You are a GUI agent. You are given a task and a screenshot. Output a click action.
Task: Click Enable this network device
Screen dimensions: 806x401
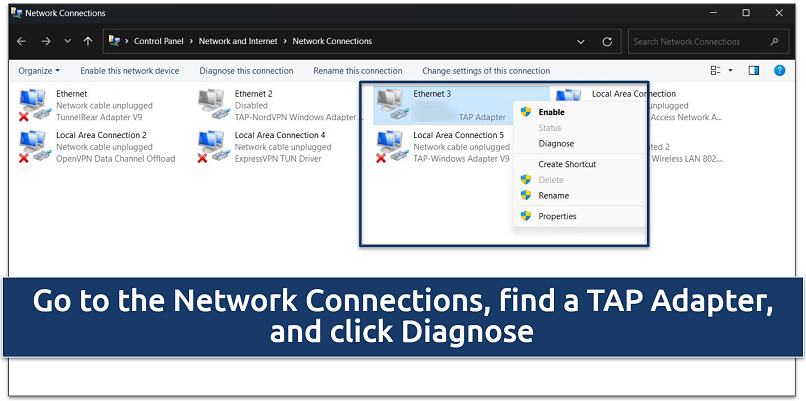click(130, 71)
